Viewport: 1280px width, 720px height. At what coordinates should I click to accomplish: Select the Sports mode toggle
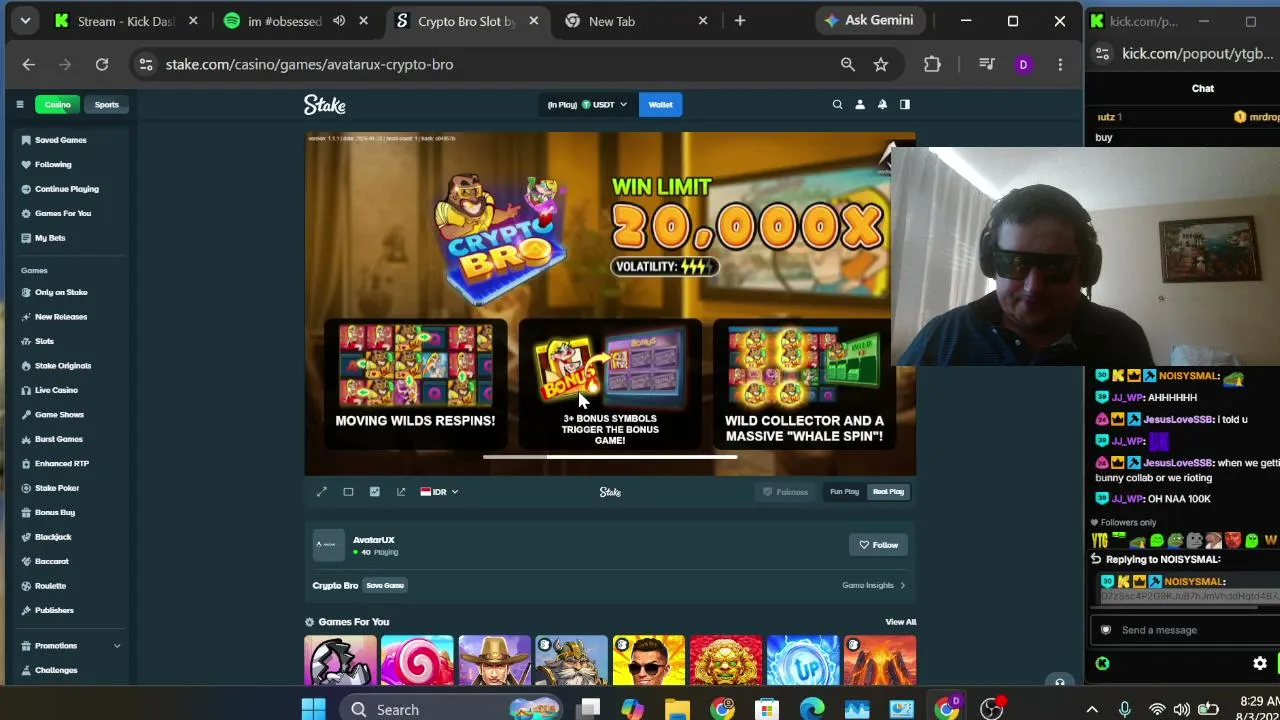[106, 104]
